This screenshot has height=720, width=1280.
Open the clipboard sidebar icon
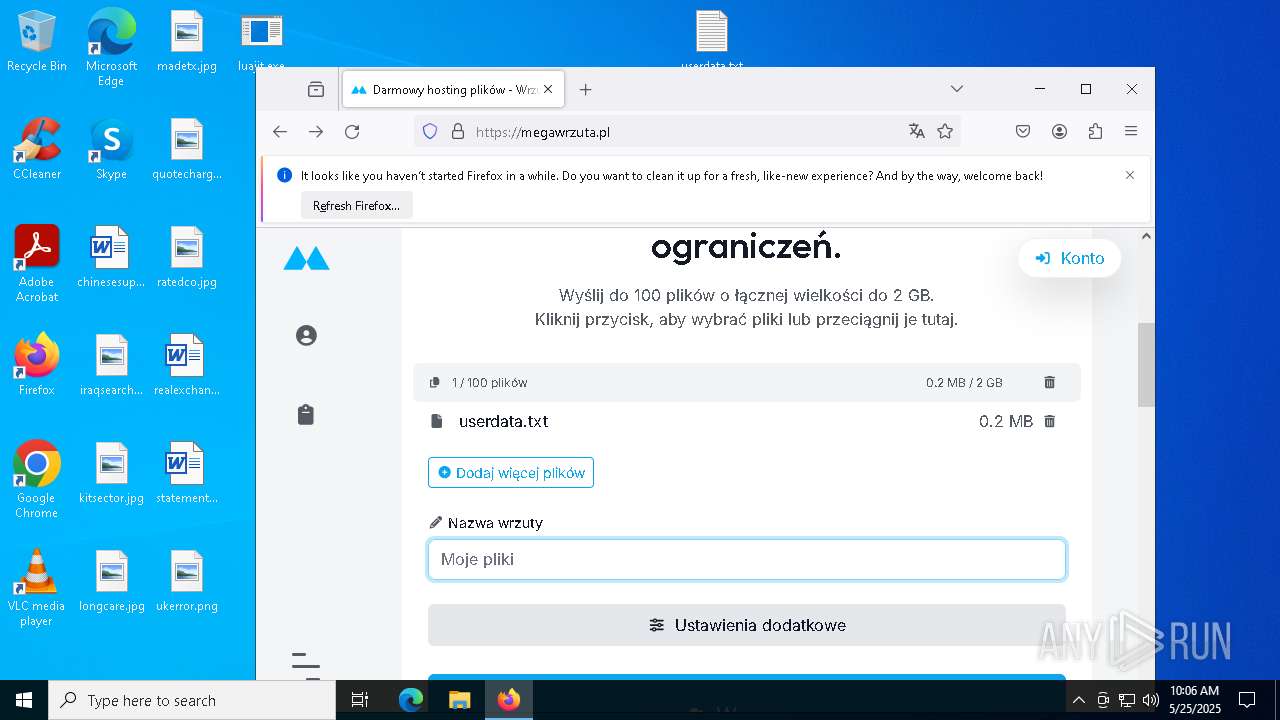306,414
